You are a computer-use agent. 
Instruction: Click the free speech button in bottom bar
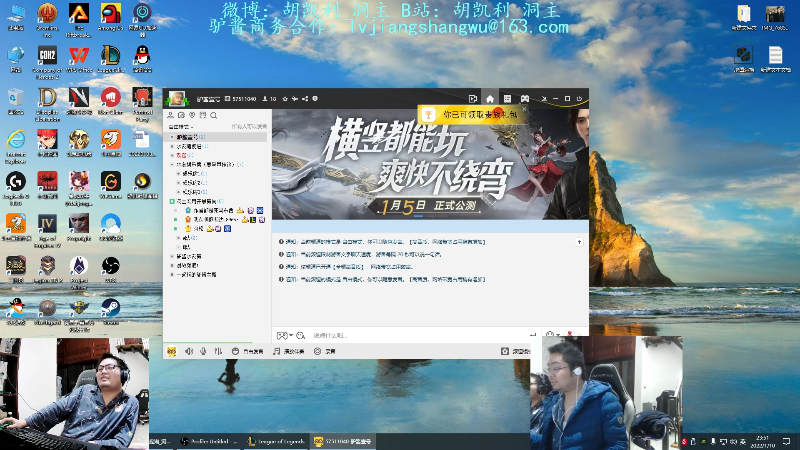(247, 352)
